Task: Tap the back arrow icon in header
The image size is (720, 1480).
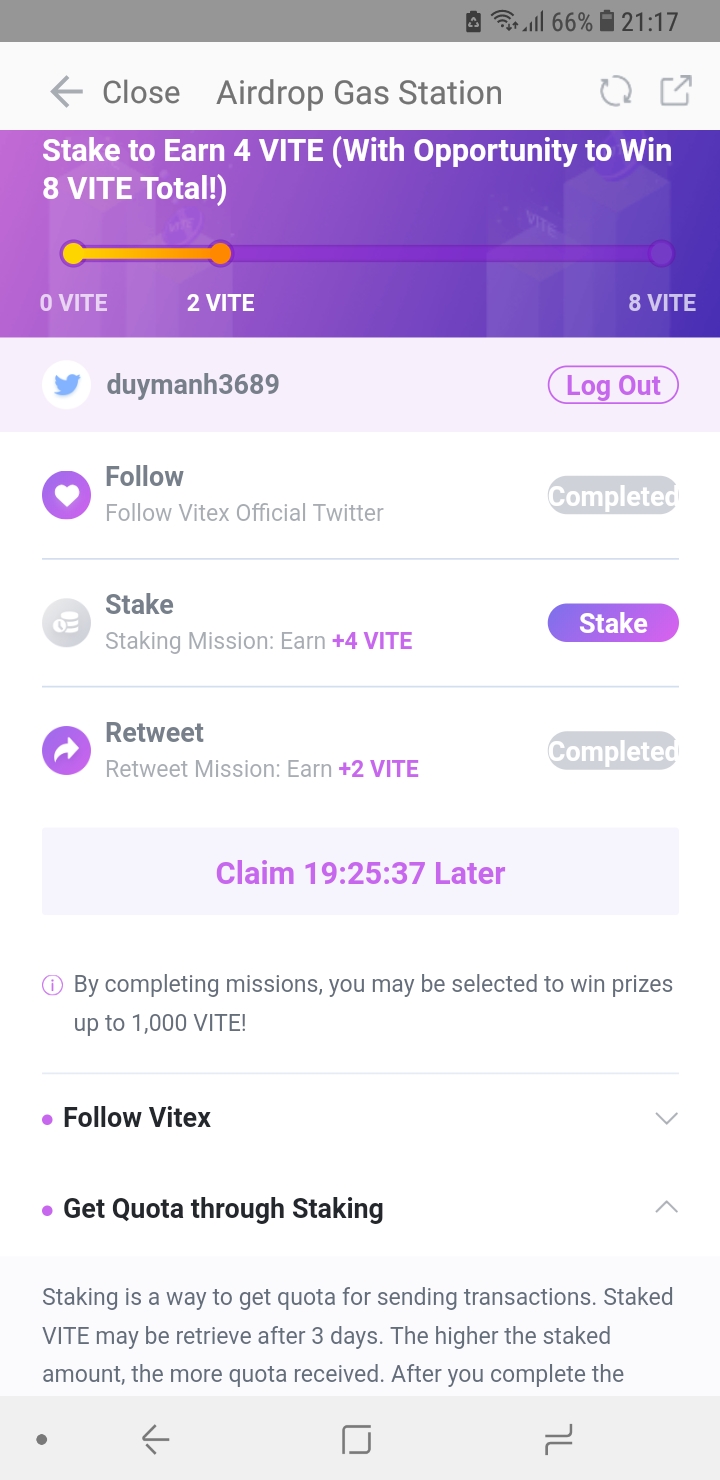Action: (x=66, y=92)
